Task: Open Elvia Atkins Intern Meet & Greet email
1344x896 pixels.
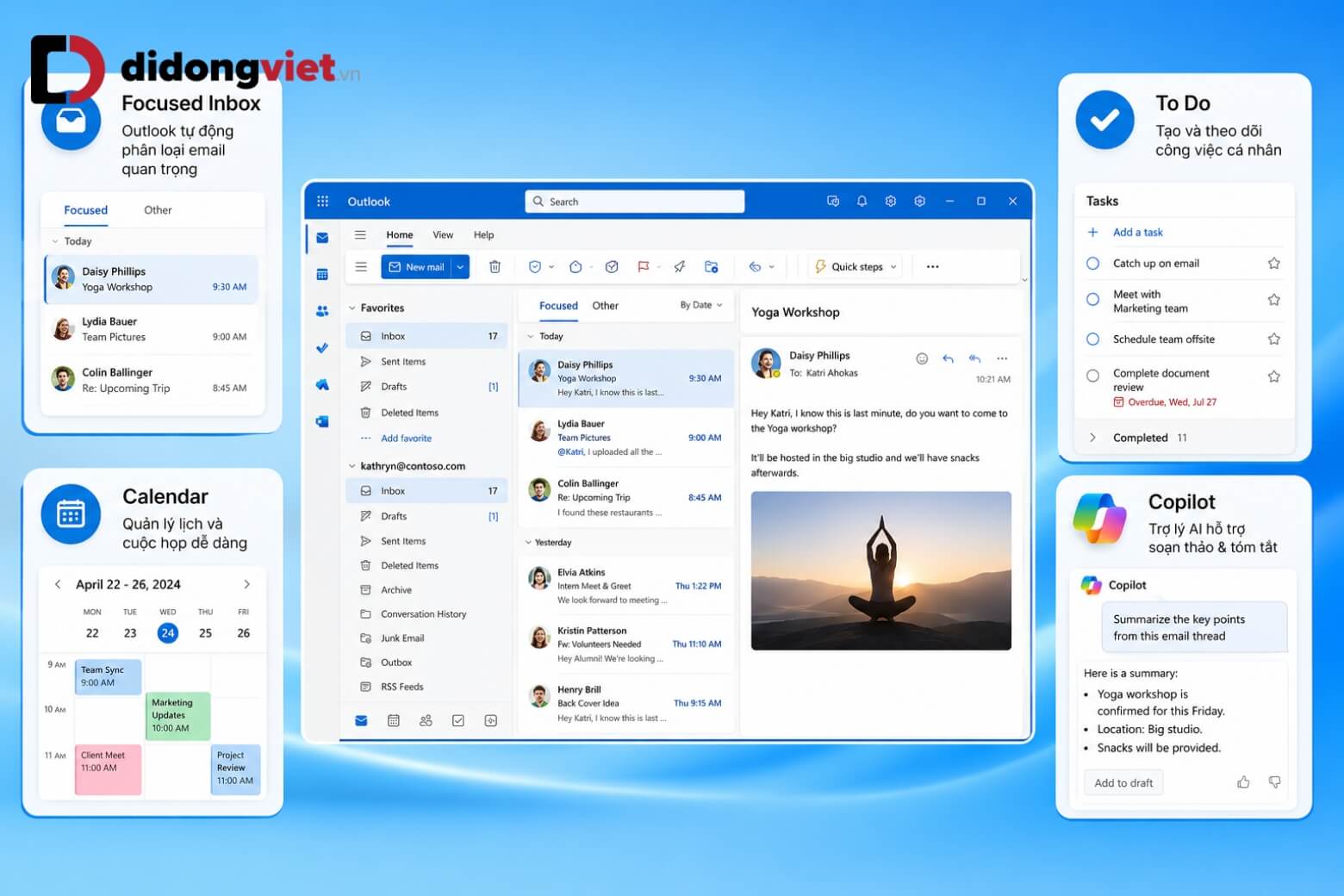Action: coord(626,586)
